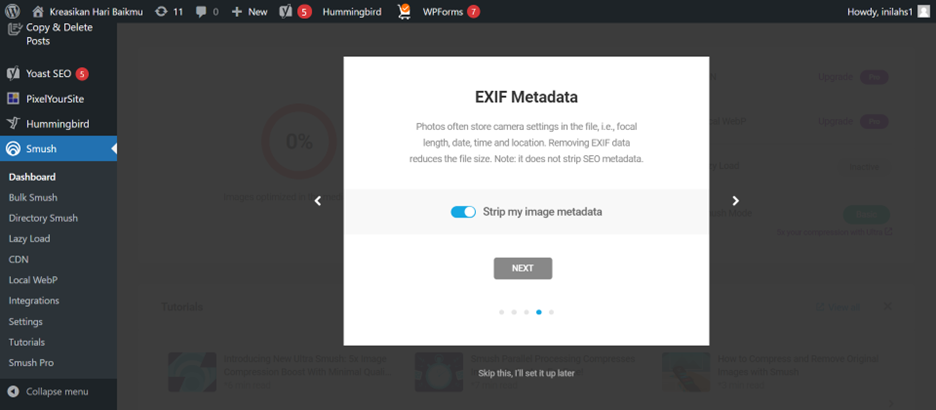Toggle Strip my image metadata switch
The height and width of the screenshot is (410, 936).
coord(463,212)
